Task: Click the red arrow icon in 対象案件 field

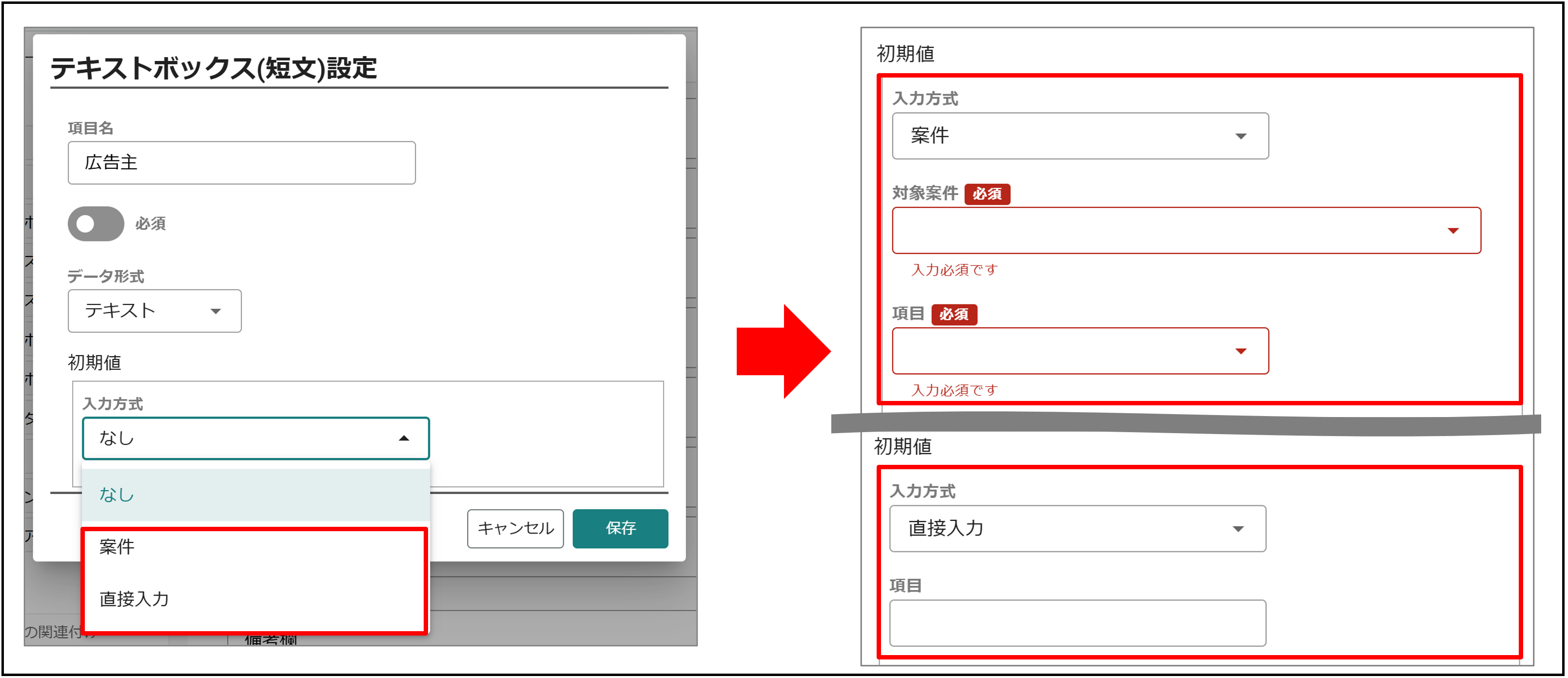Action: click(x=1453, y=231)
